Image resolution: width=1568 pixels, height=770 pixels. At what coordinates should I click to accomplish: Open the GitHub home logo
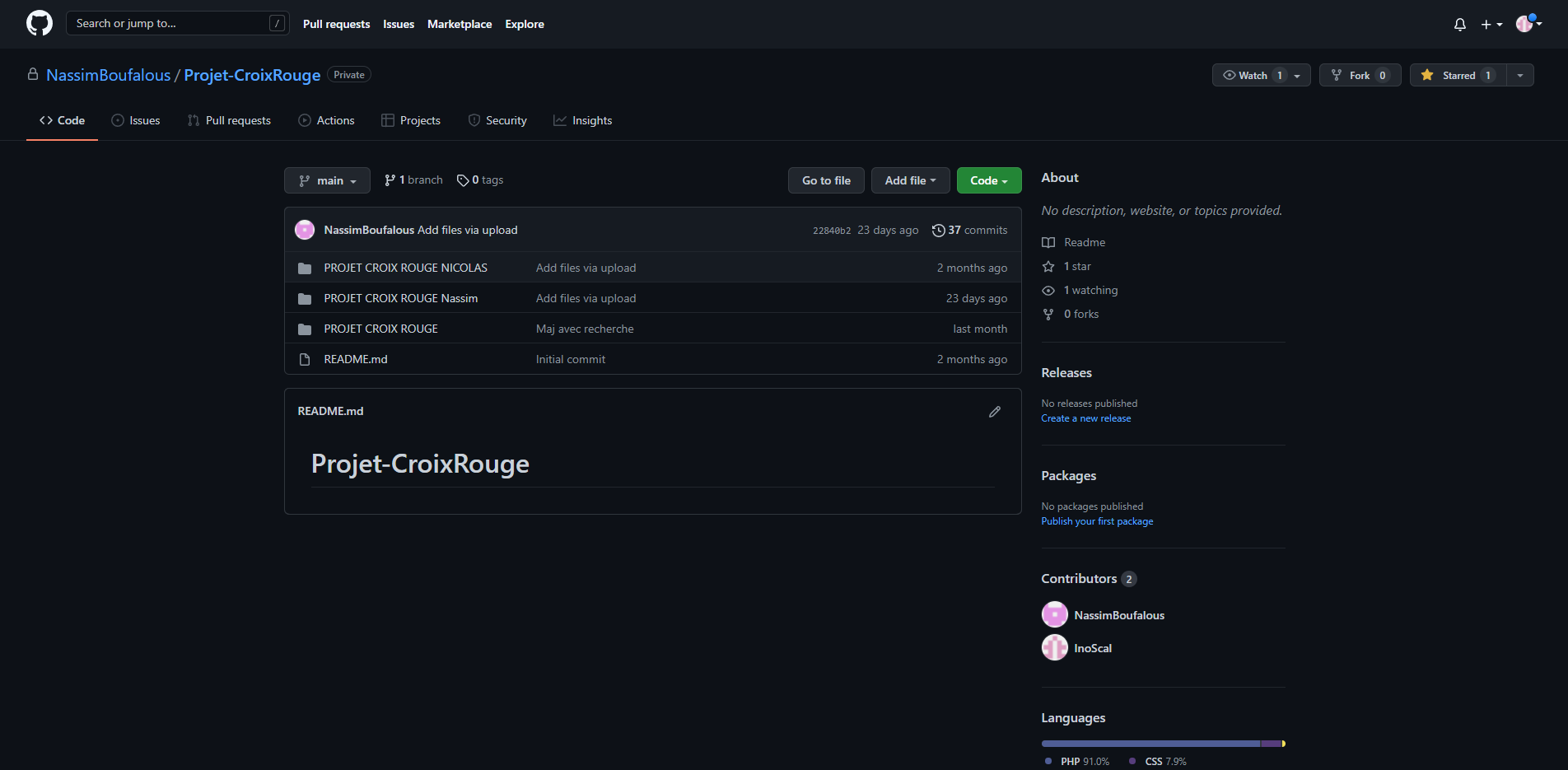(x=40, y=23)
